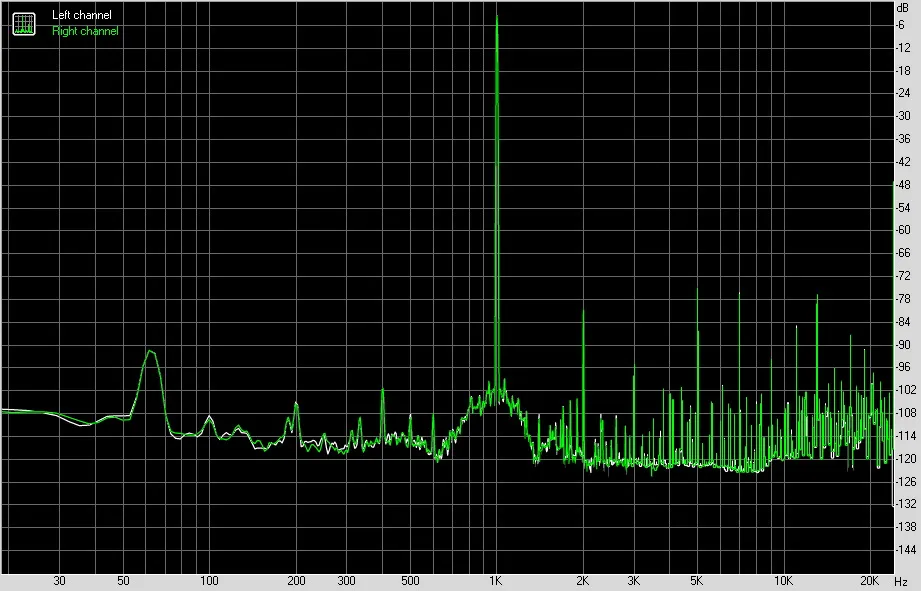Click the -72 dB scale value

tap(903, 276)
